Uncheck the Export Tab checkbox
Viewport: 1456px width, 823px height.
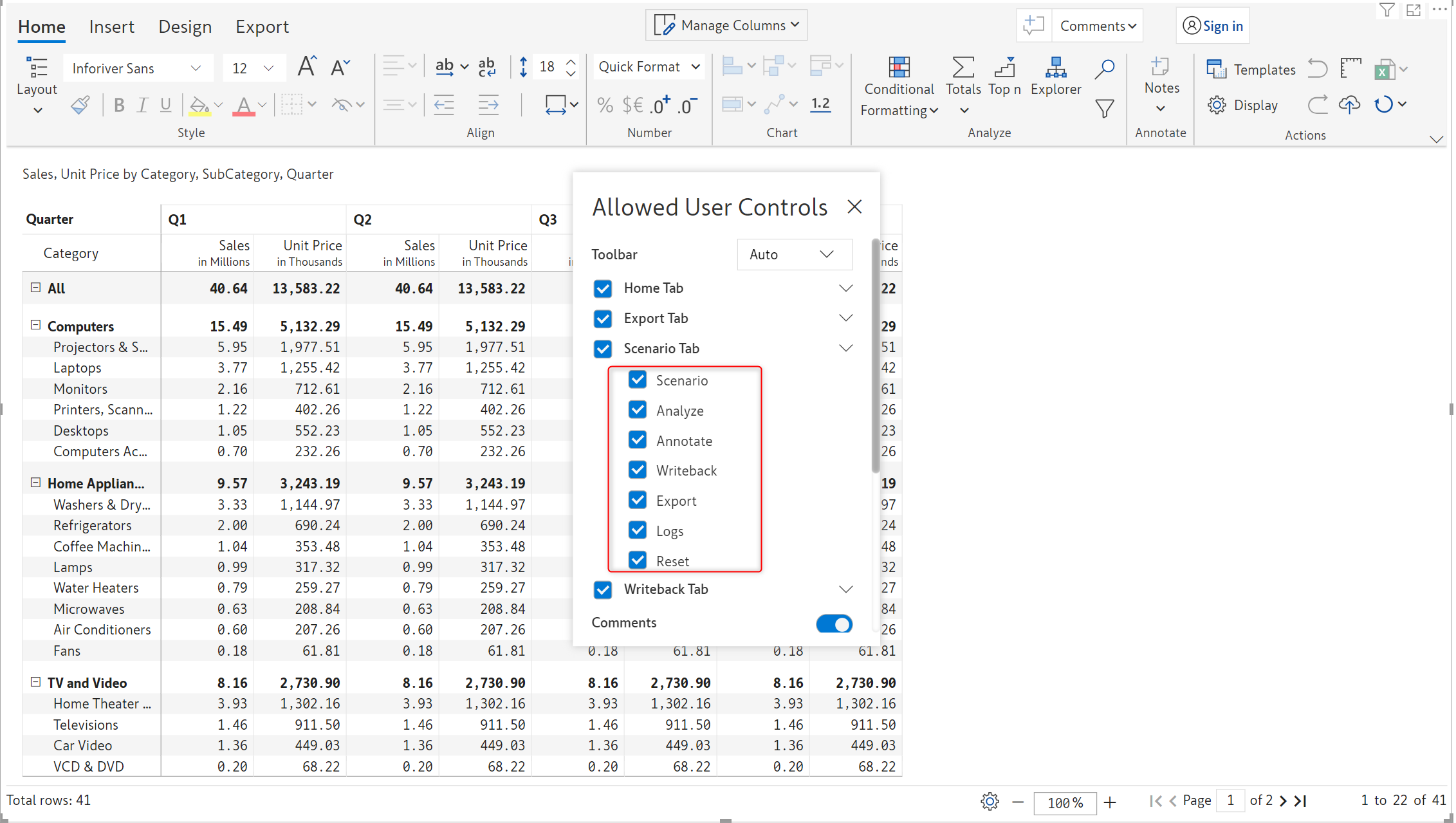tap(603, 319)
